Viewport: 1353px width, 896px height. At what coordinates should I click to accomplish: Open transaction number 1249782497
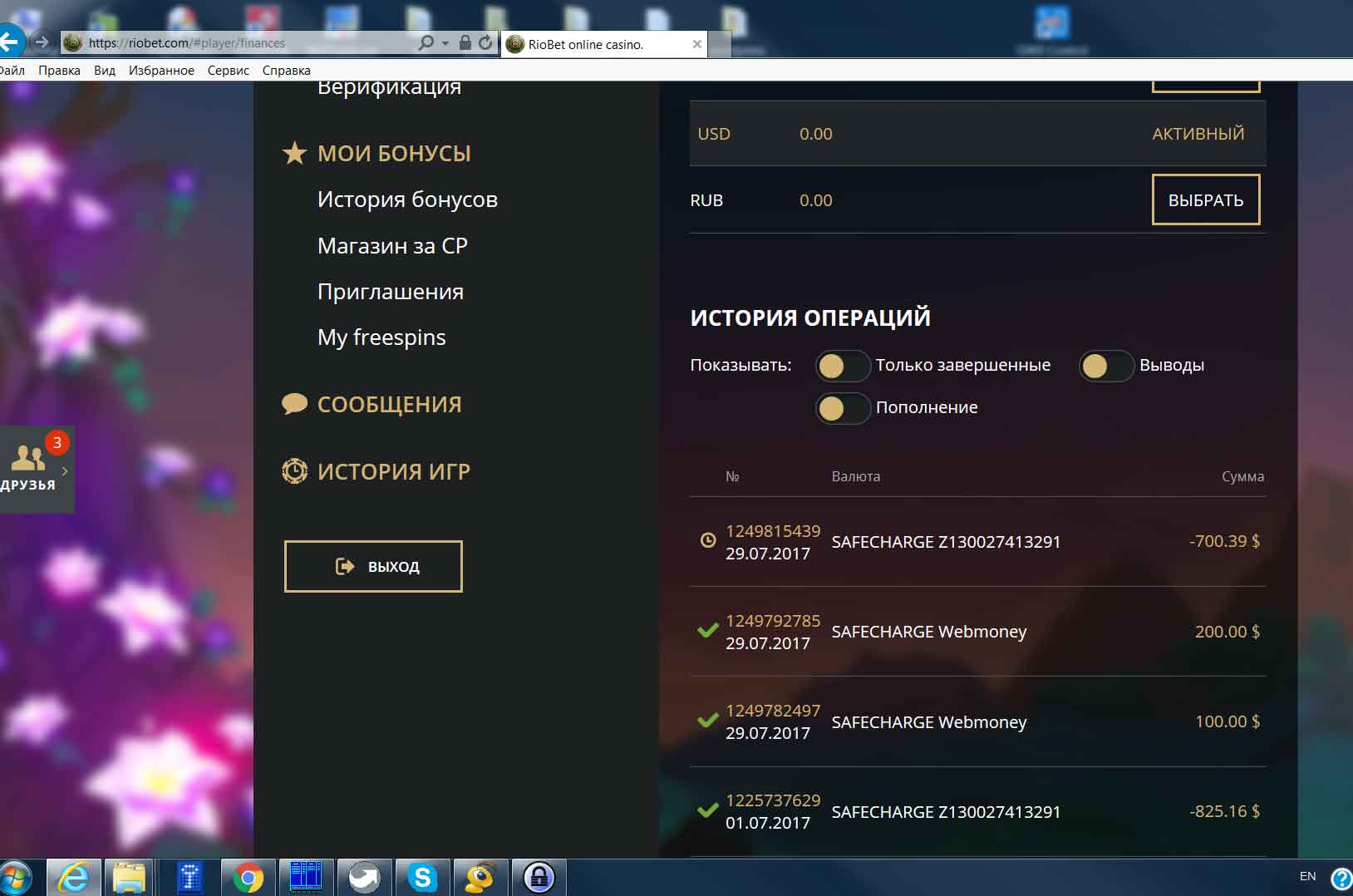click(773, 711)
